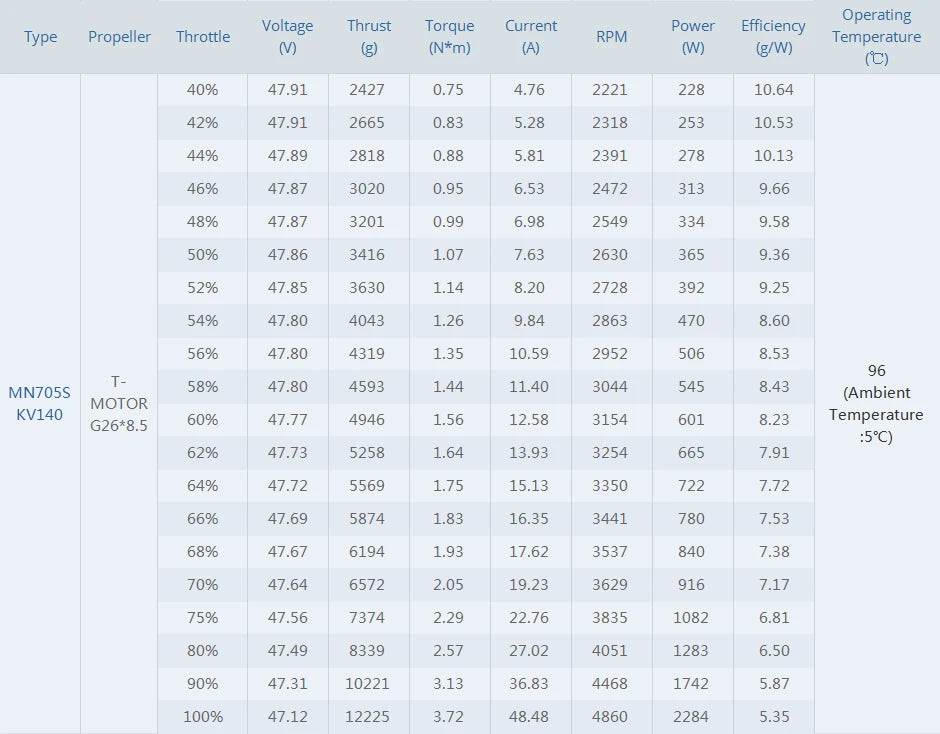Click the 2284 power value

tap(691, 717)
